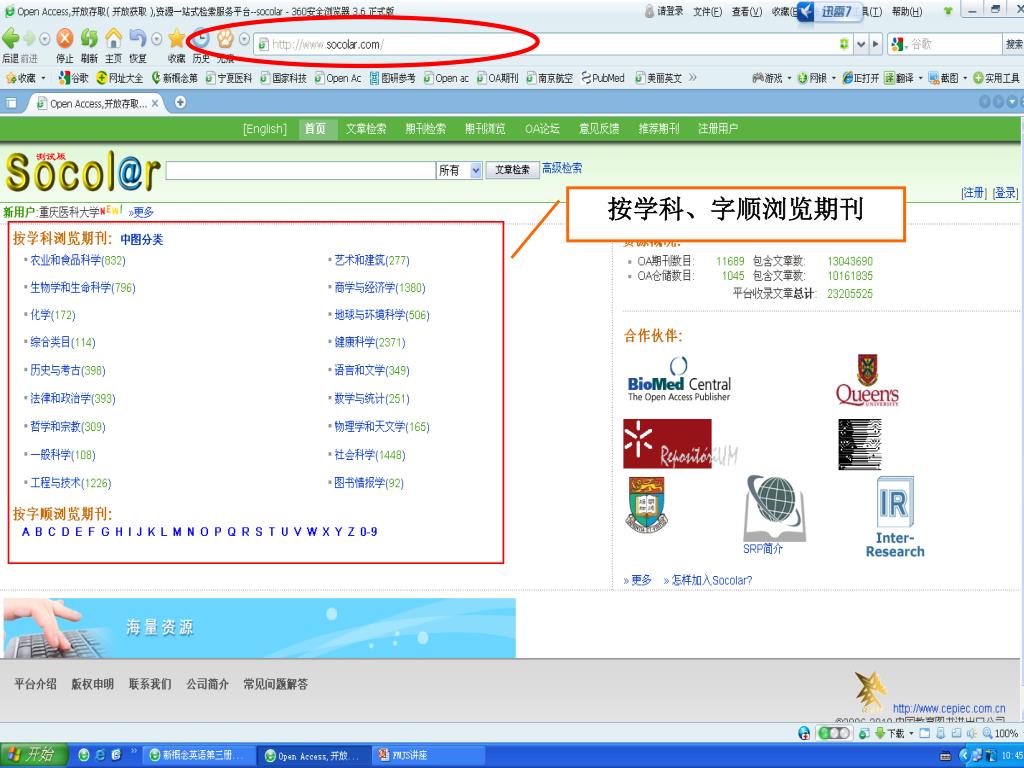This screenshot has height=768, width=1024.
Task: Click the Inter-Research partner logo
Action: point(895,517)
